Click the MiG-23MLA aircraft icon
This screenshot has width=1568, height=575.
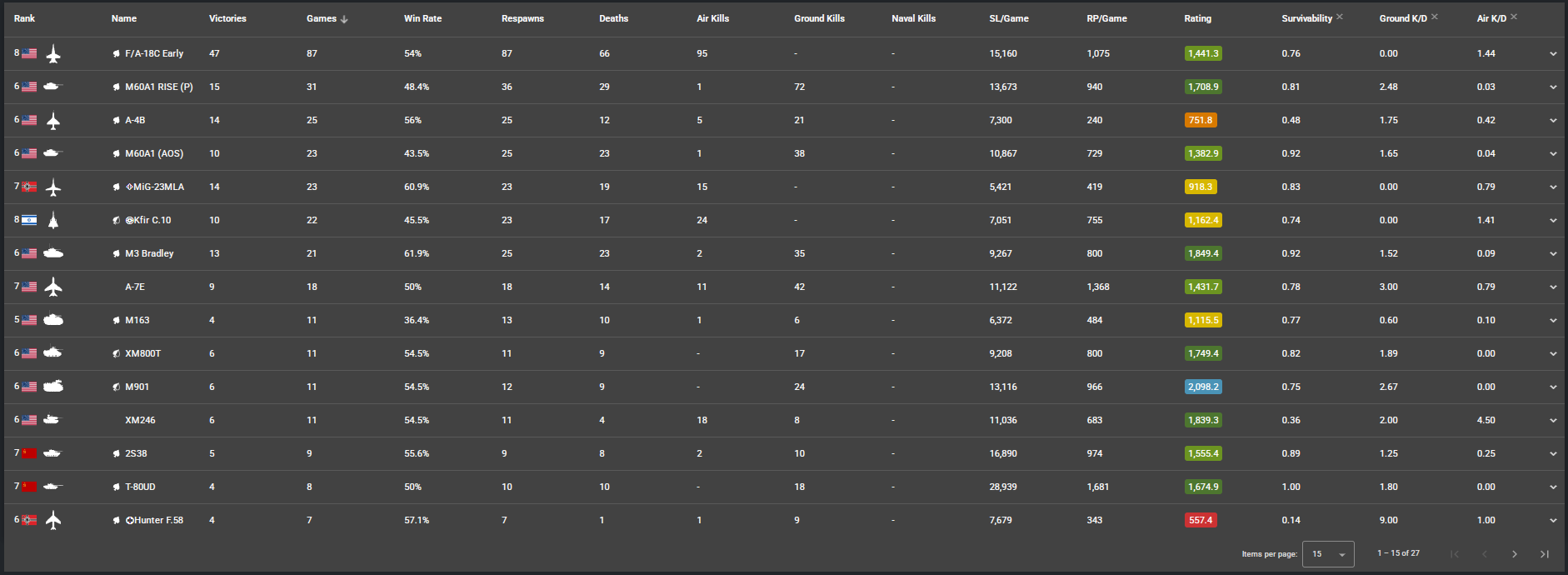pos(53,187)
